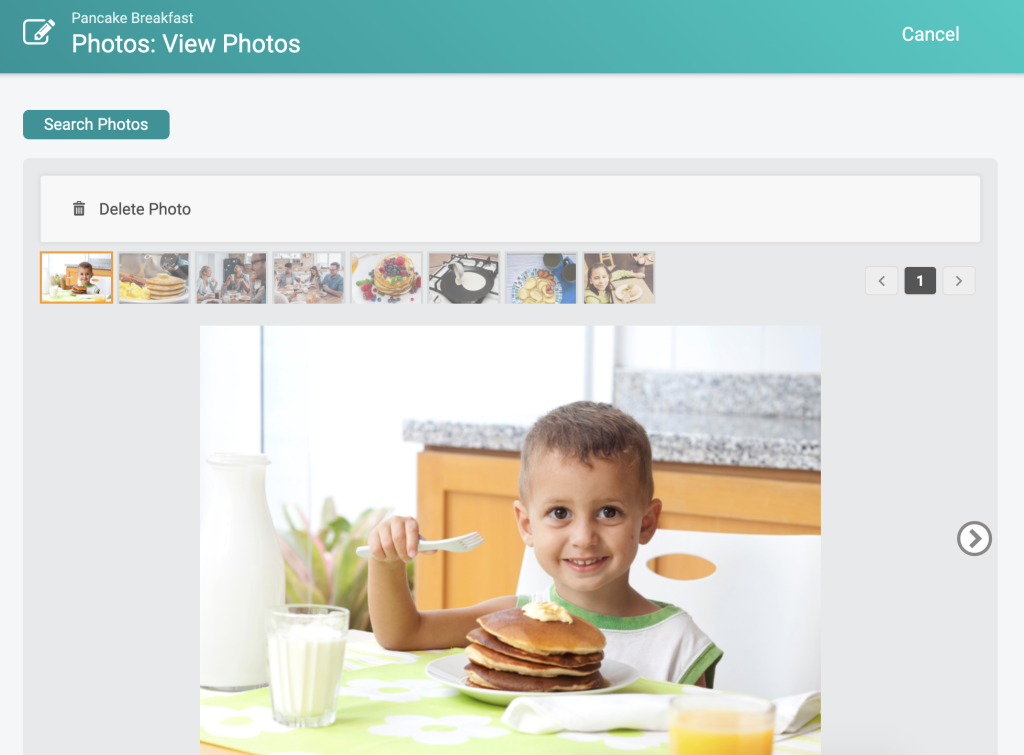The height and width of the screenshot is (755, 1024).
Task: Select thumbnail of smiling girl with plate
Action: click(619, 278)
